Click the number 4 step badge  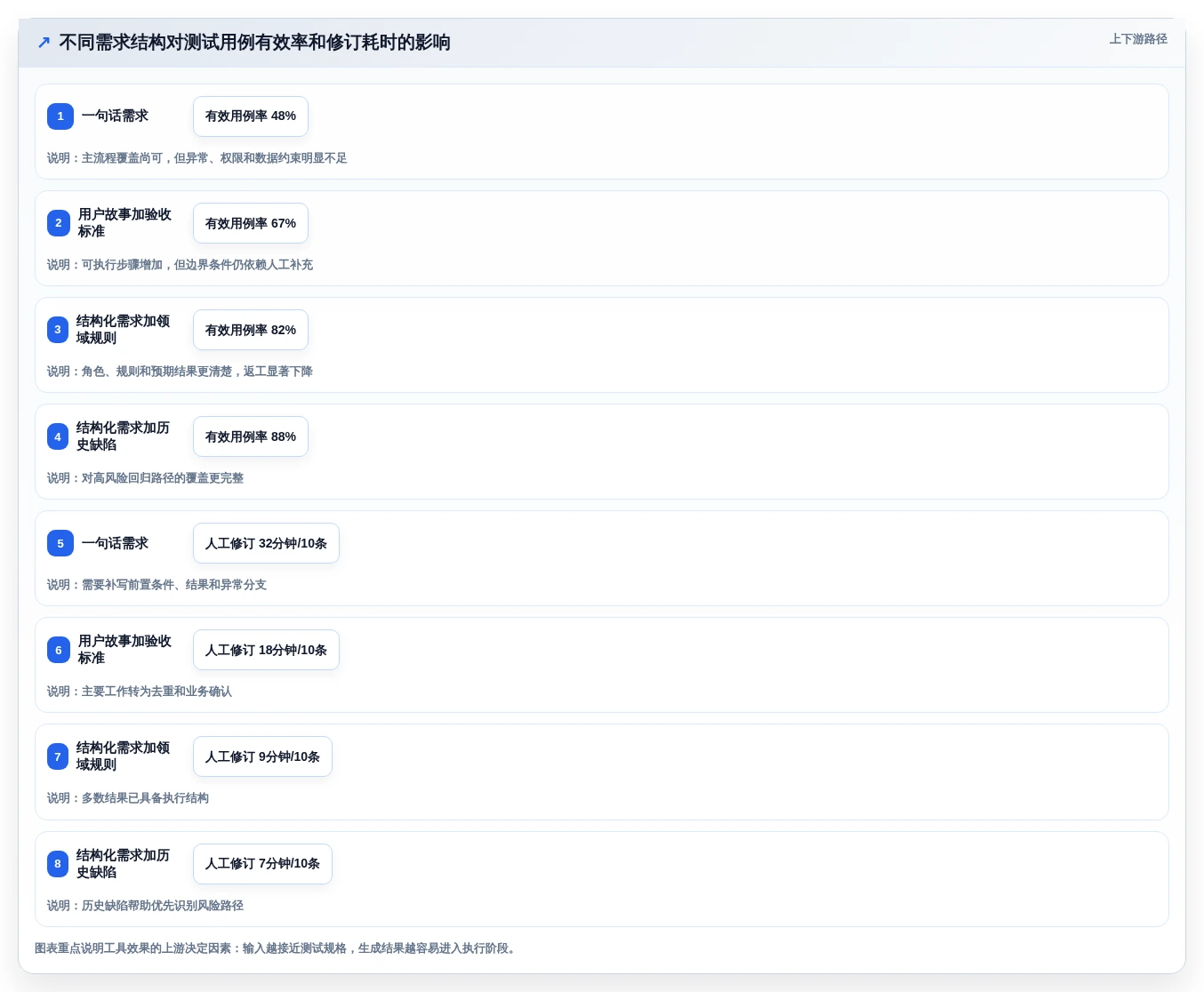(58, 436)
